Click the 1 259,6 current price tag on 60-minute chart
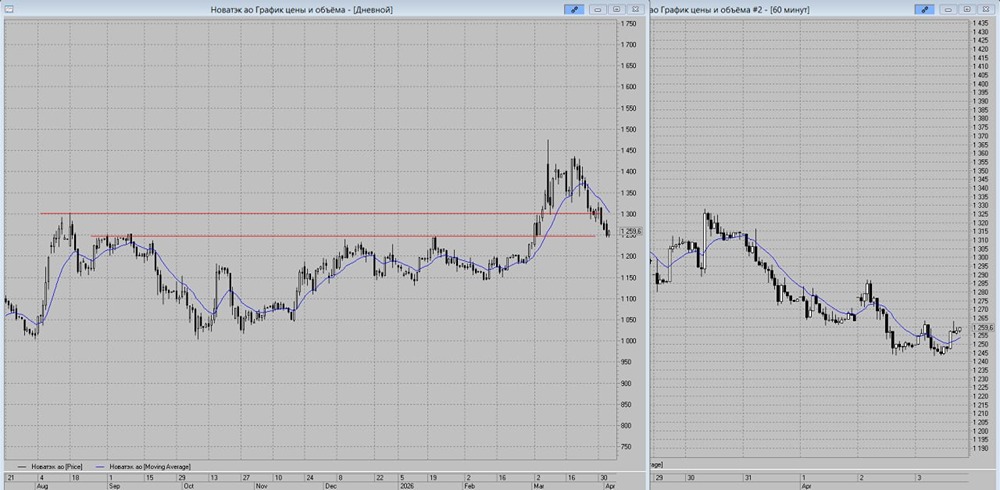This screenshot has width=1000, height=490. pos(982,327)
